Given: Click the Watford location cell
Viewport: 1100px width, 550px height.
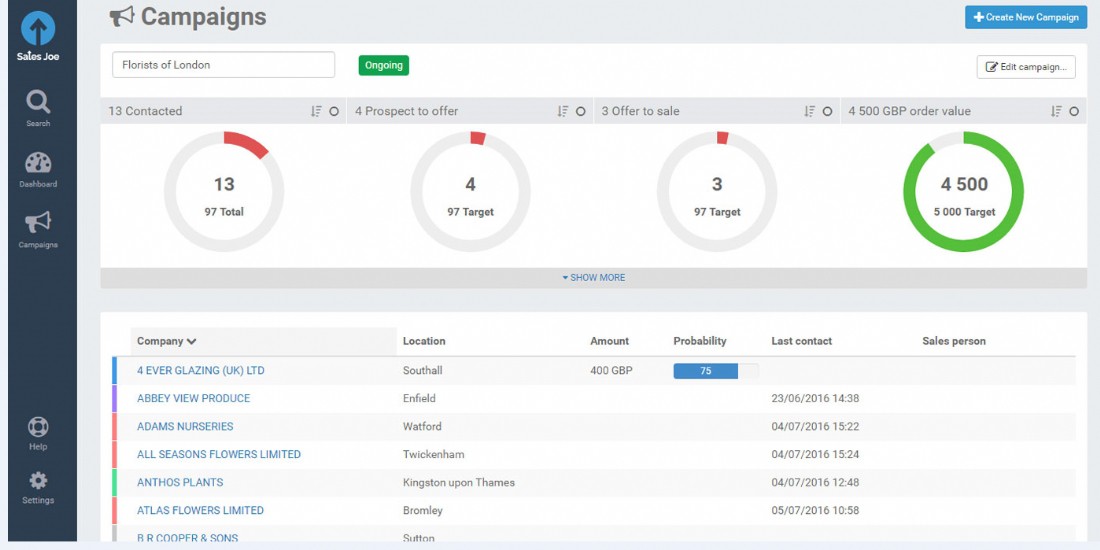Looking at the screenshot, I should [422, 427].
